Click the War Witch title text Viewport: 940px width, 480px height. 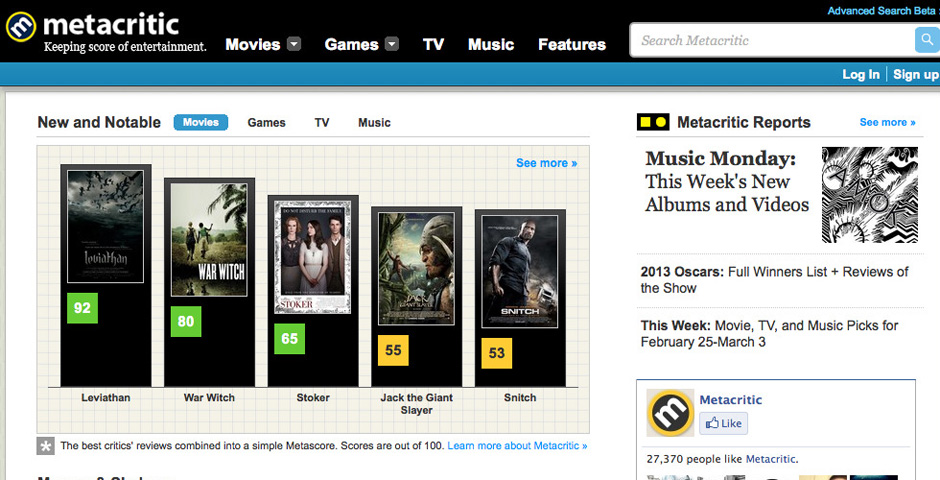(x=209, y=397)
